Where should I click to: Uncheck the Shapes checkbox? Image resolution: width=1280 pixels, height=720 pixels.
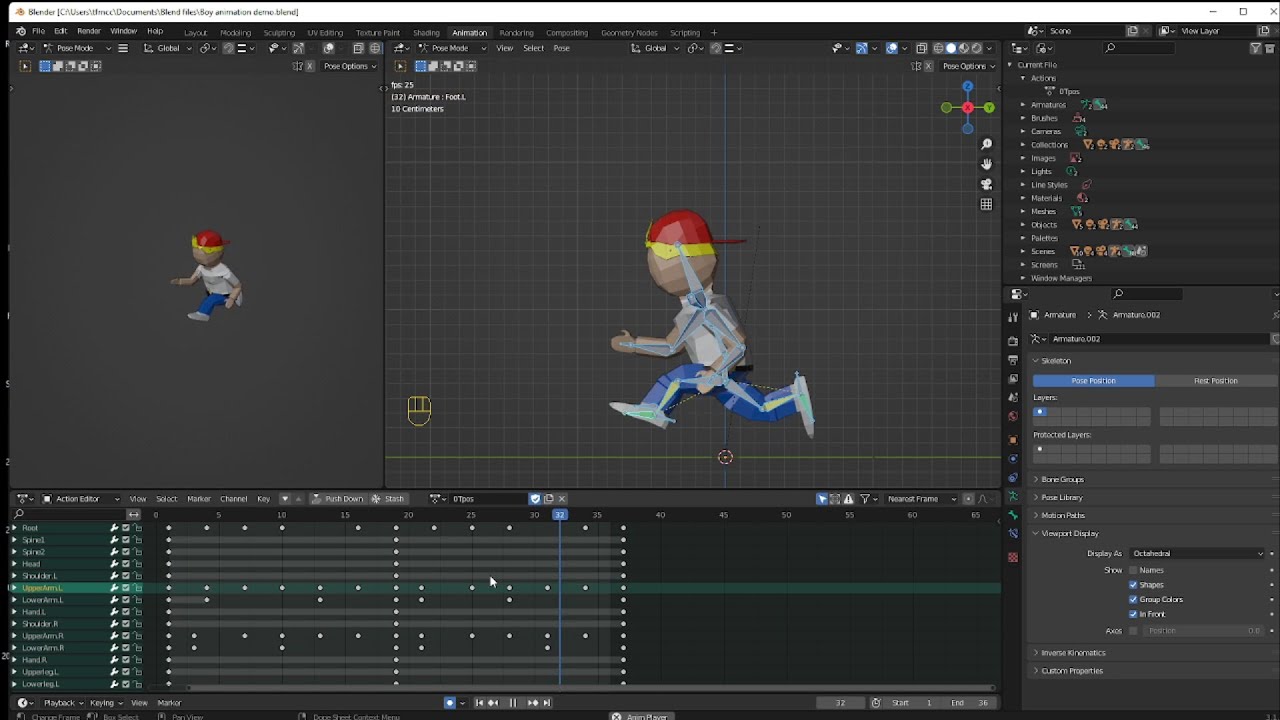1133,585
